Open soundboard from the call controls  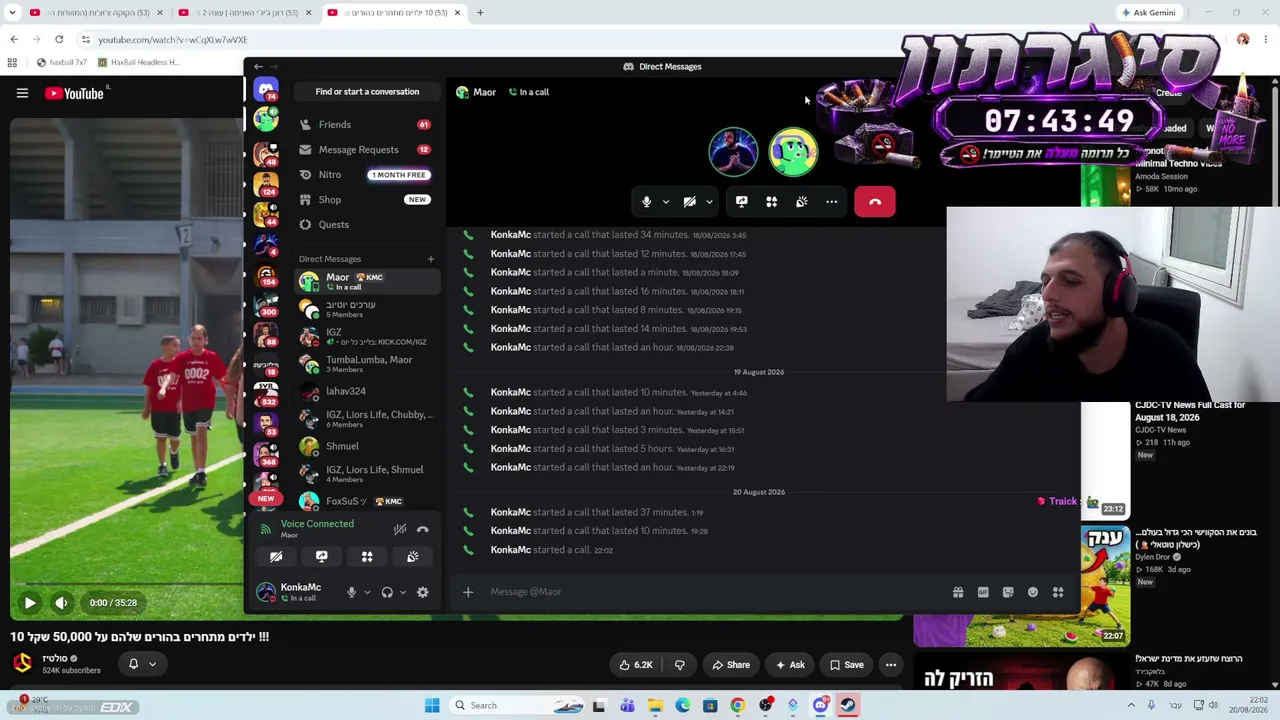801,202
